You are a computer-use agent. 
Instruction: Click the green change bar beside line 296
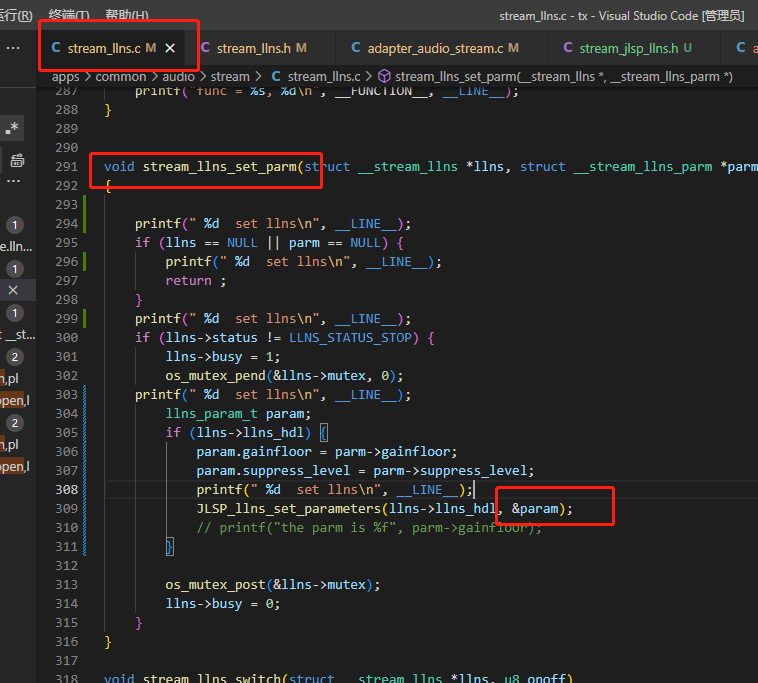(85, 262)
